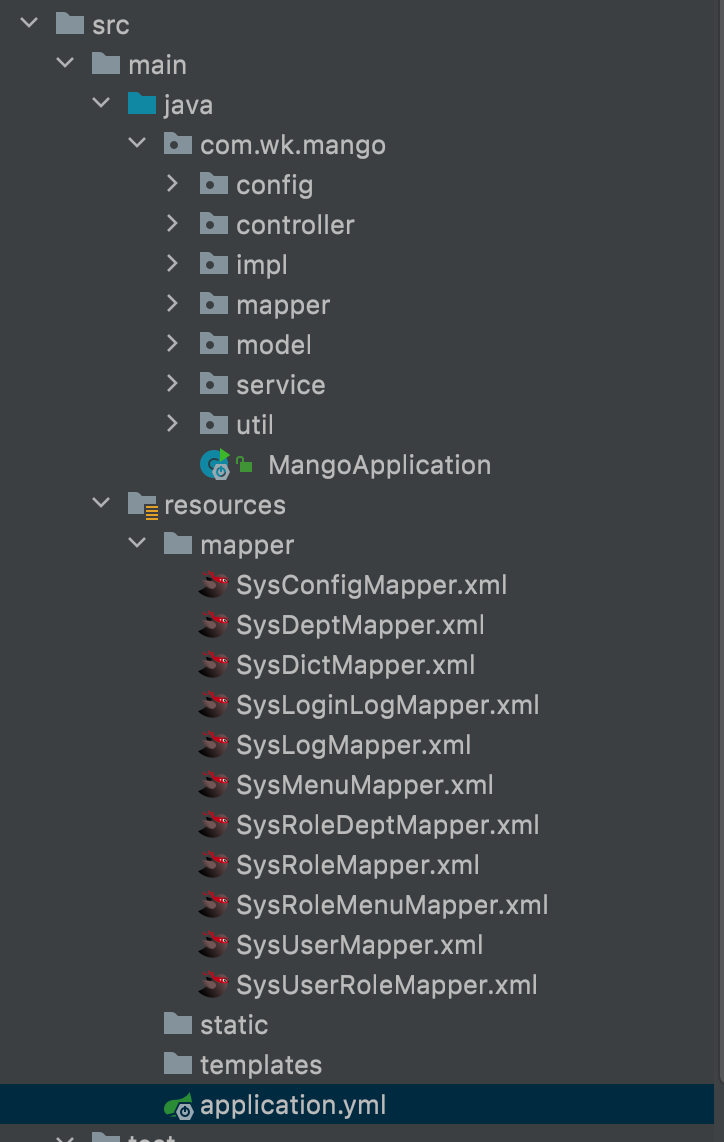The width and height of the screenshot is (724, 1142).
Task: Select the static folder
Action: click(233, 1025)
